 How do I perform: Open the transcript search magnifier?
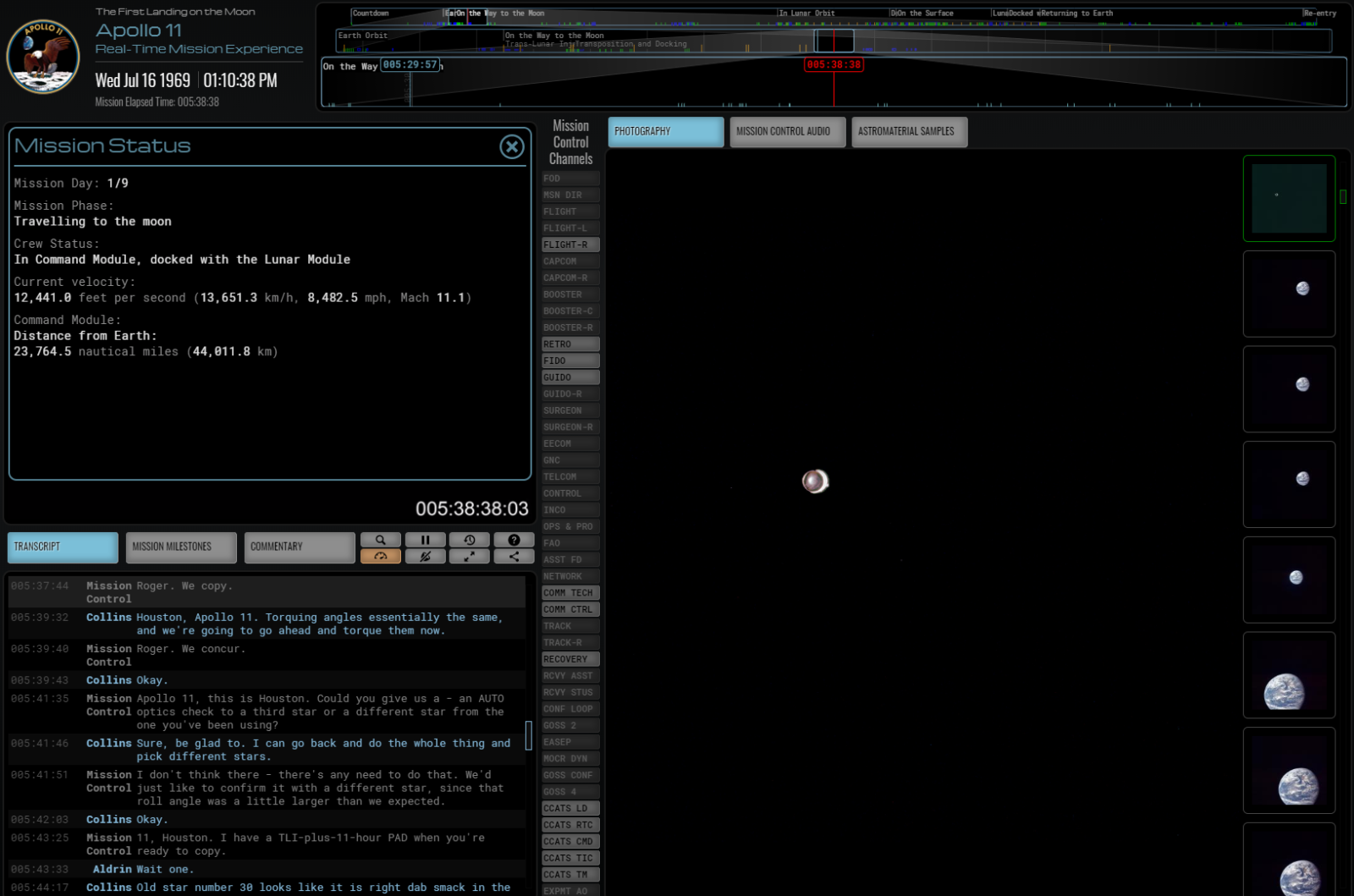pyautogui.click(x=381, y=540)
